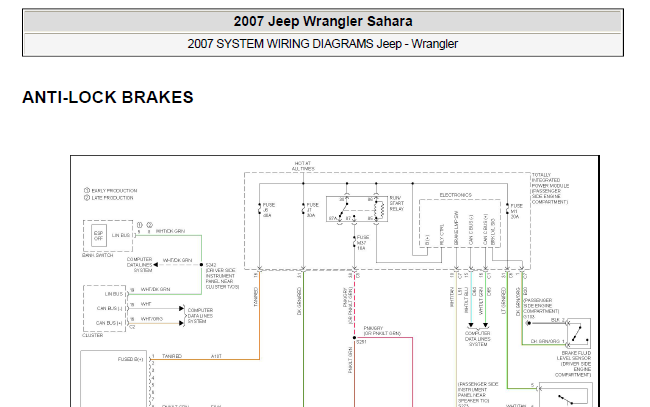Click the 'S242' splice label
The width and height of the screenshot is (650, 407).
[211, 265]
